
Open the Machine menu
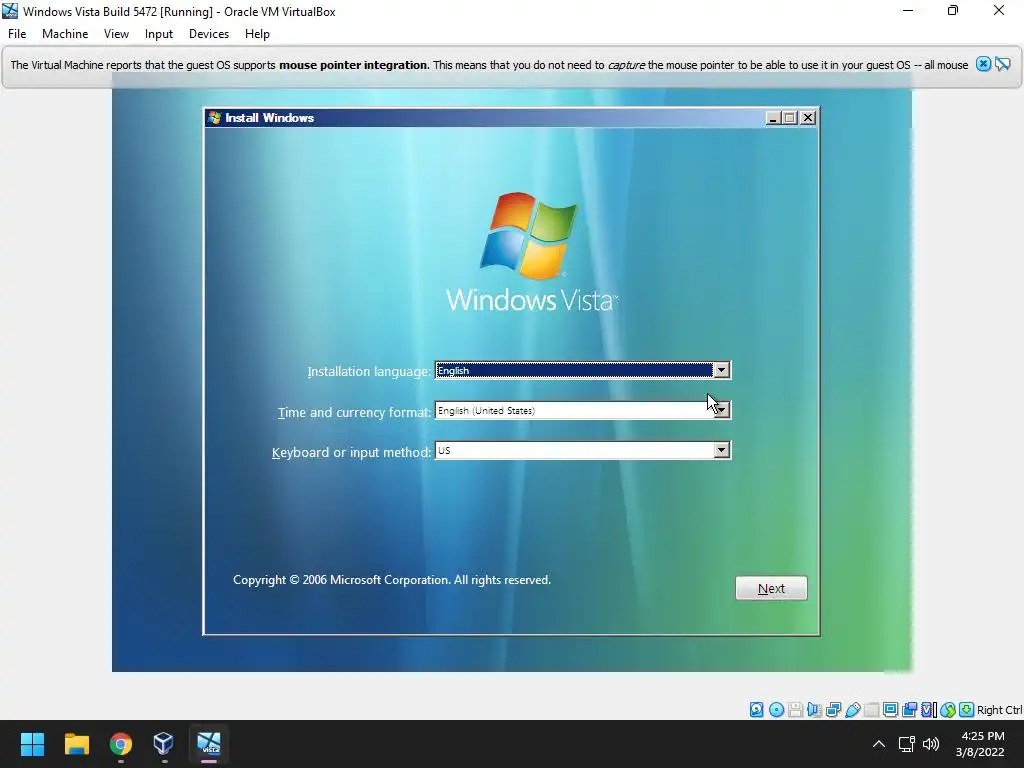(65, 34)
